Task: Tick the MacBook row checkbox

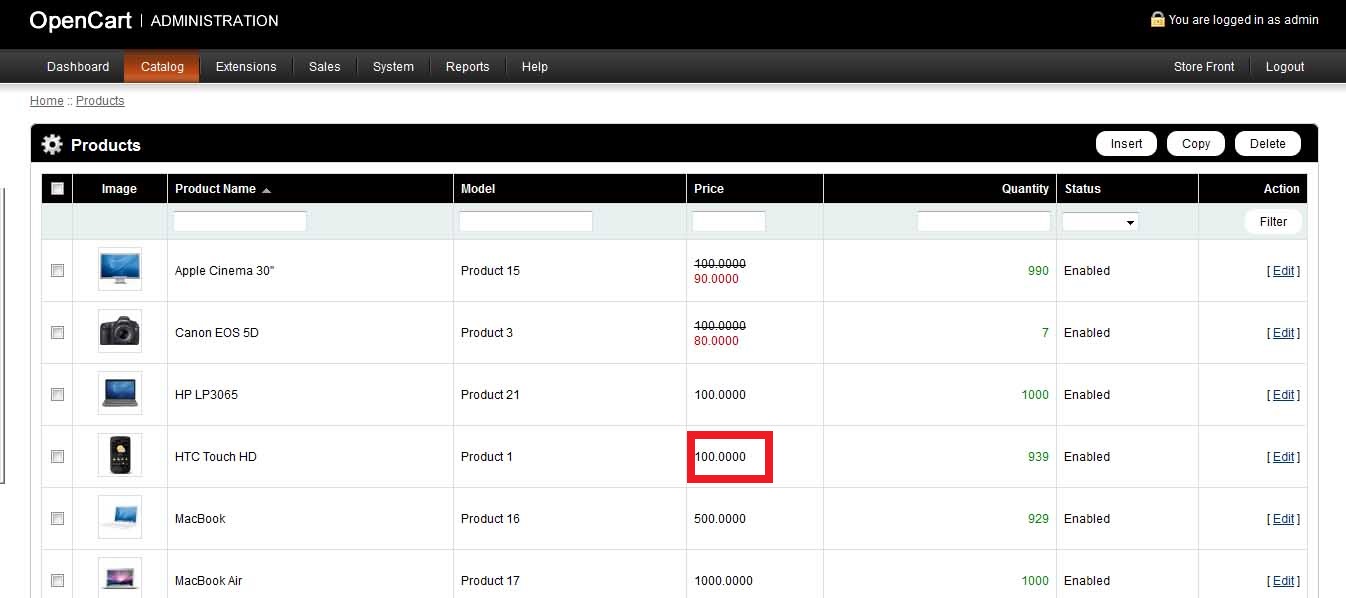Action: coord(57,518)
